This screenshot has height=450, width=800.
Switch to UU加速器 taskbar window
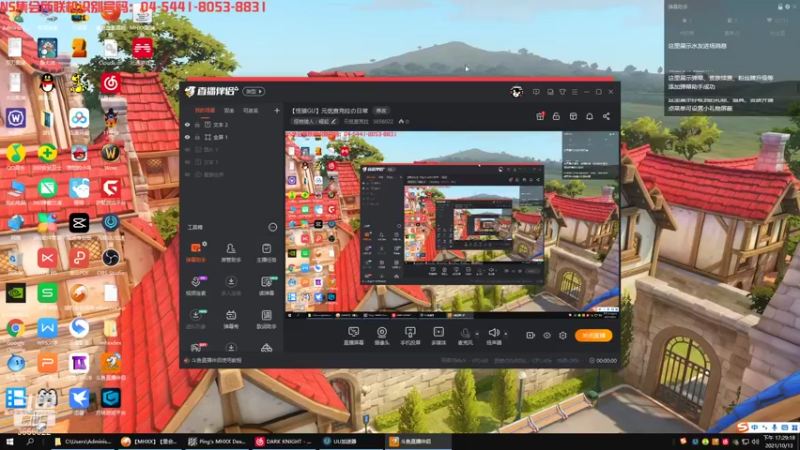[x=351, y=441]
